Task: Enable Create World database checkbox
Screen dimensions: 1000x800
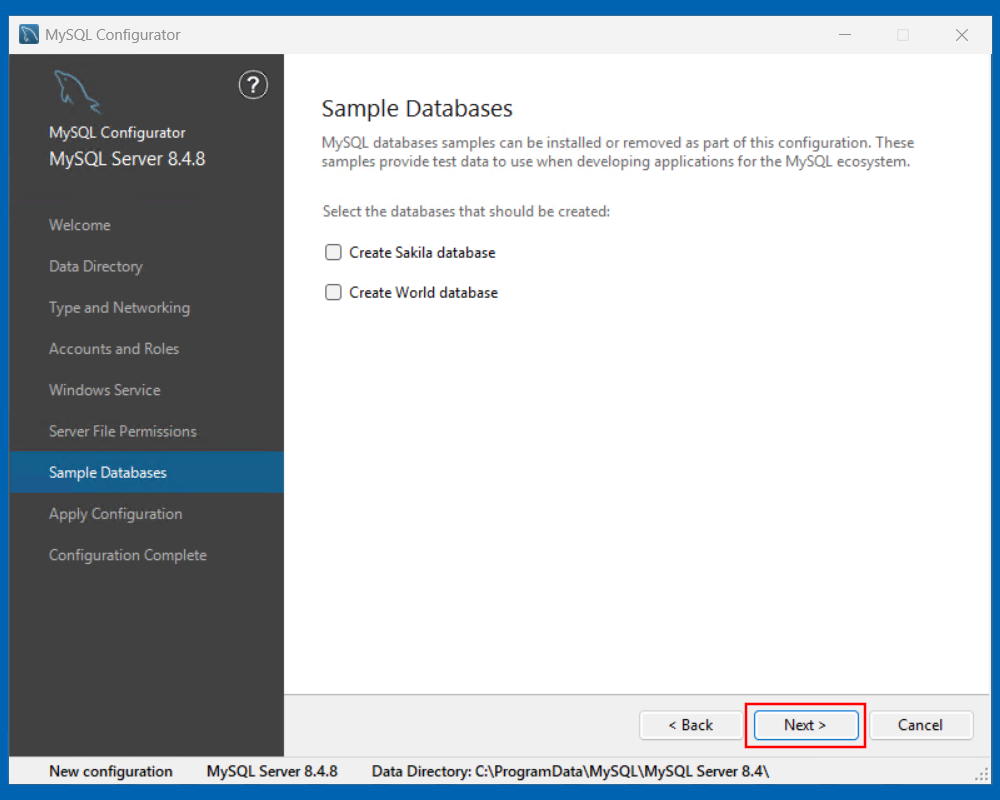Action: (333, 292)
